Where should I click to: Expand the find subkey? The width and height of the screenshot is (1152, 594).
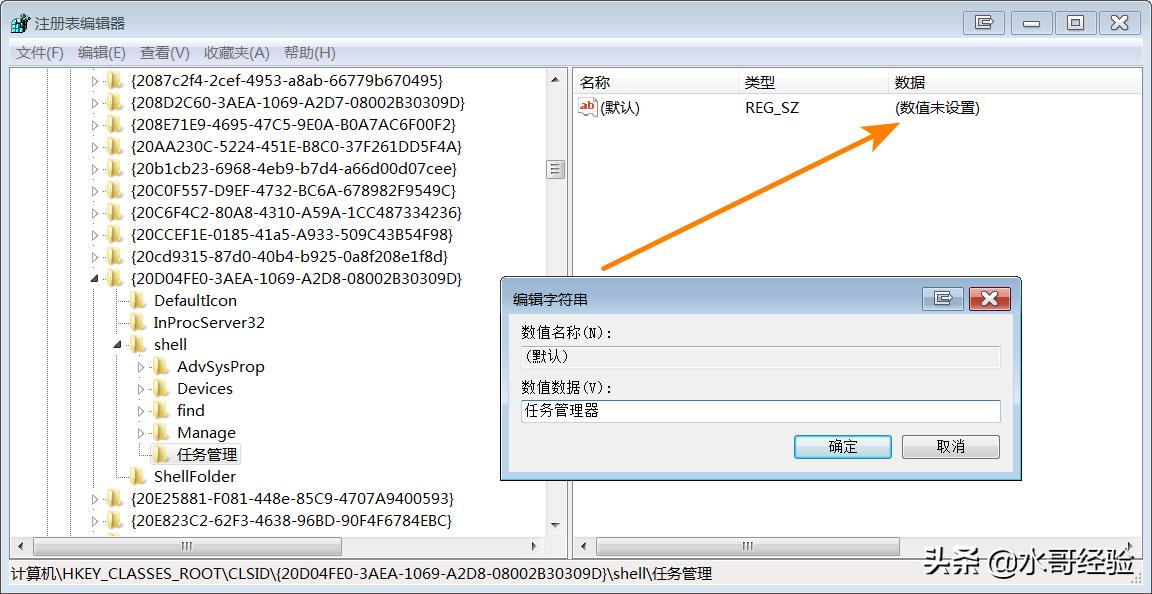tap(143, 410)
